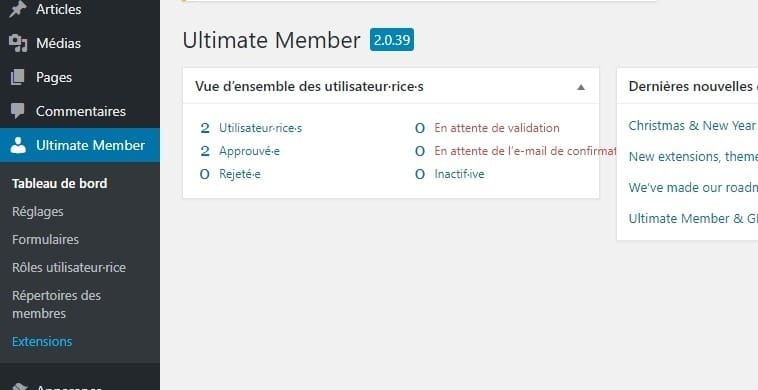The image size is (758, 390).
Task: Click the 2.0.39 version badge
Action: point(392,40)
